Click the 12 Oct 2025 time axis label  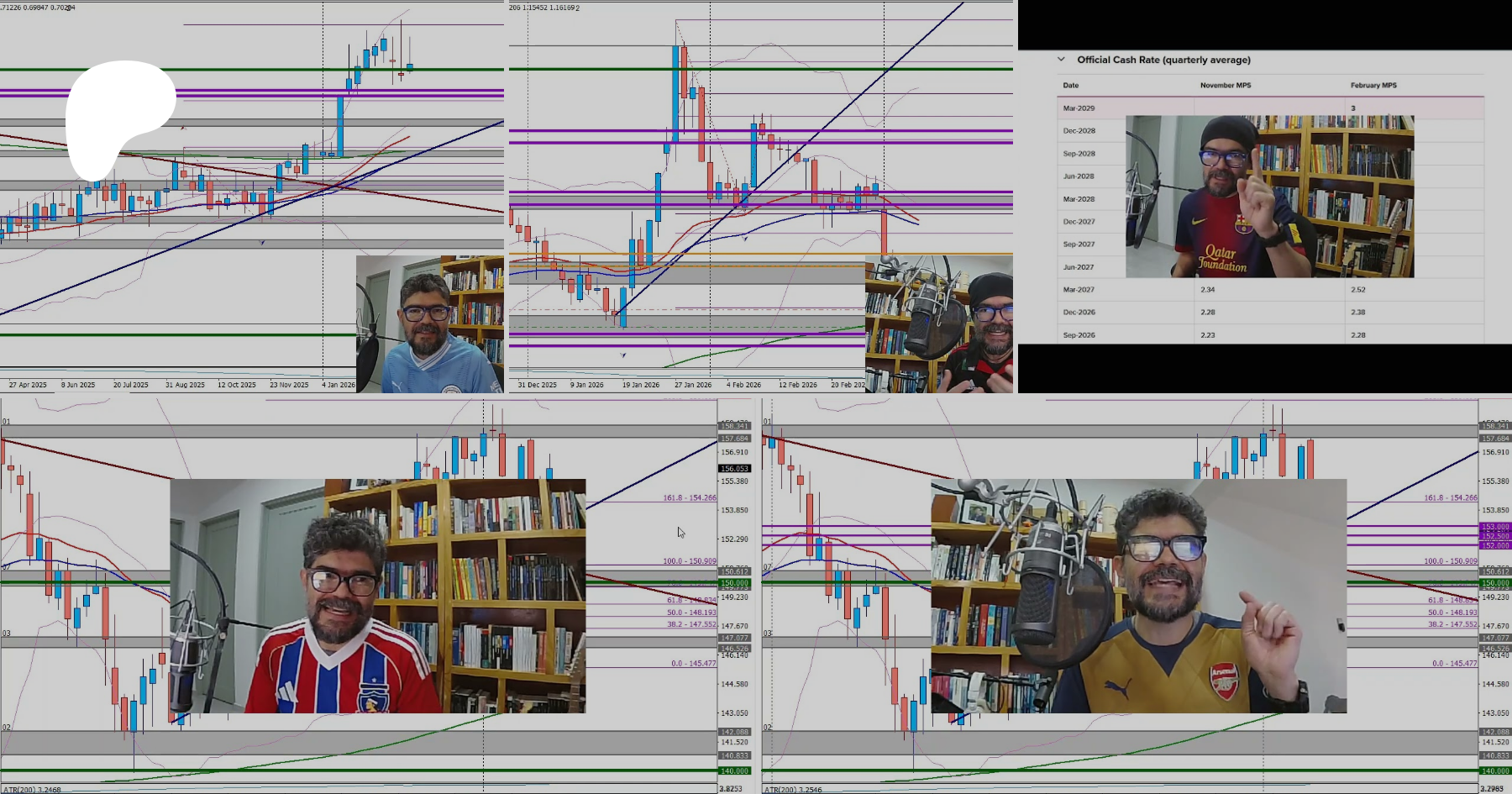(x=236, y=385)
